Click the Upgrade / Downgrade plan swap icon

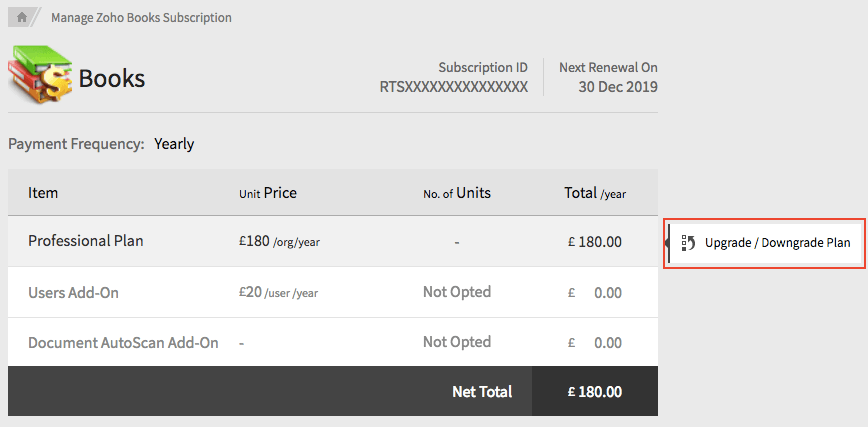pyautogui.click(x=688, y=242)
